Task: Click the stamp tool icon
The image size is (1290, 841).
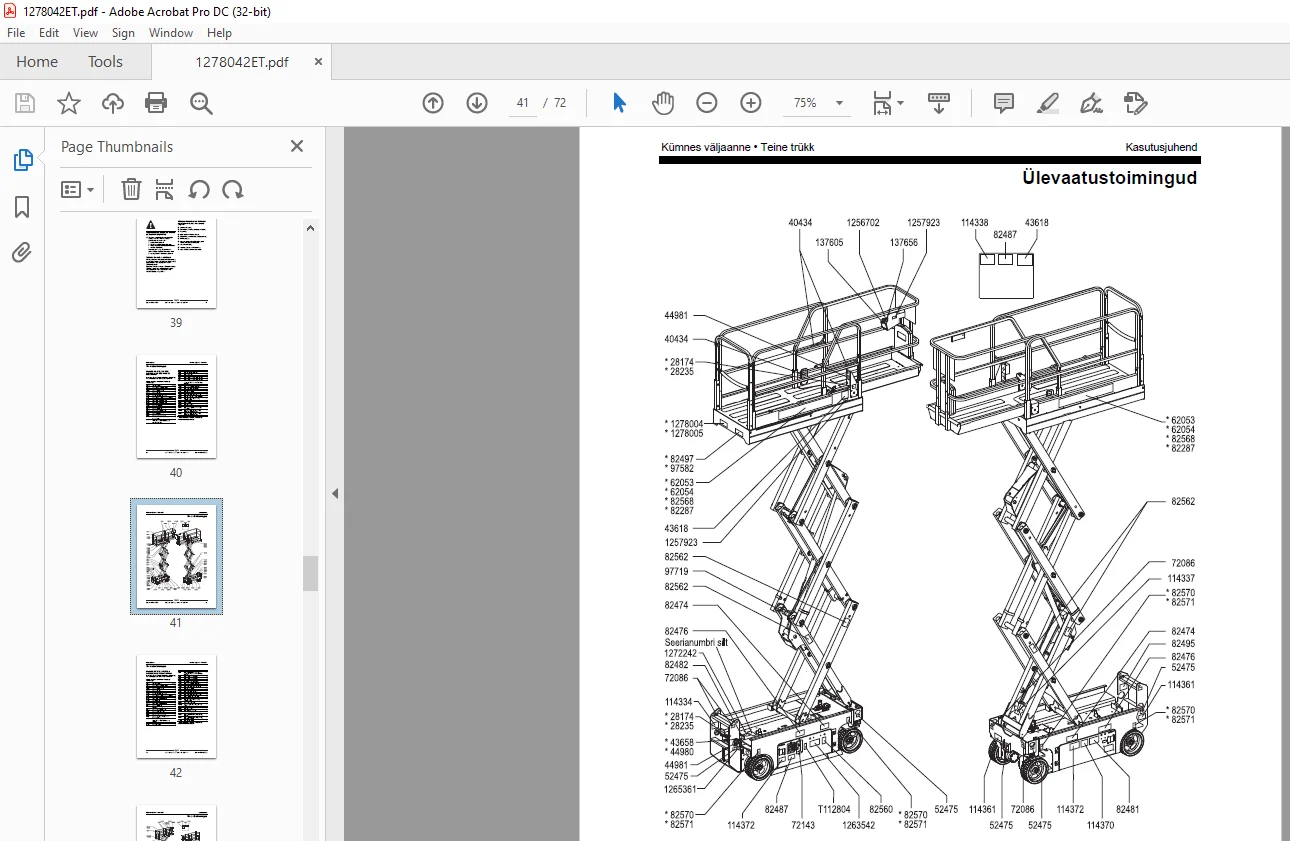Action: point(1135,103)
